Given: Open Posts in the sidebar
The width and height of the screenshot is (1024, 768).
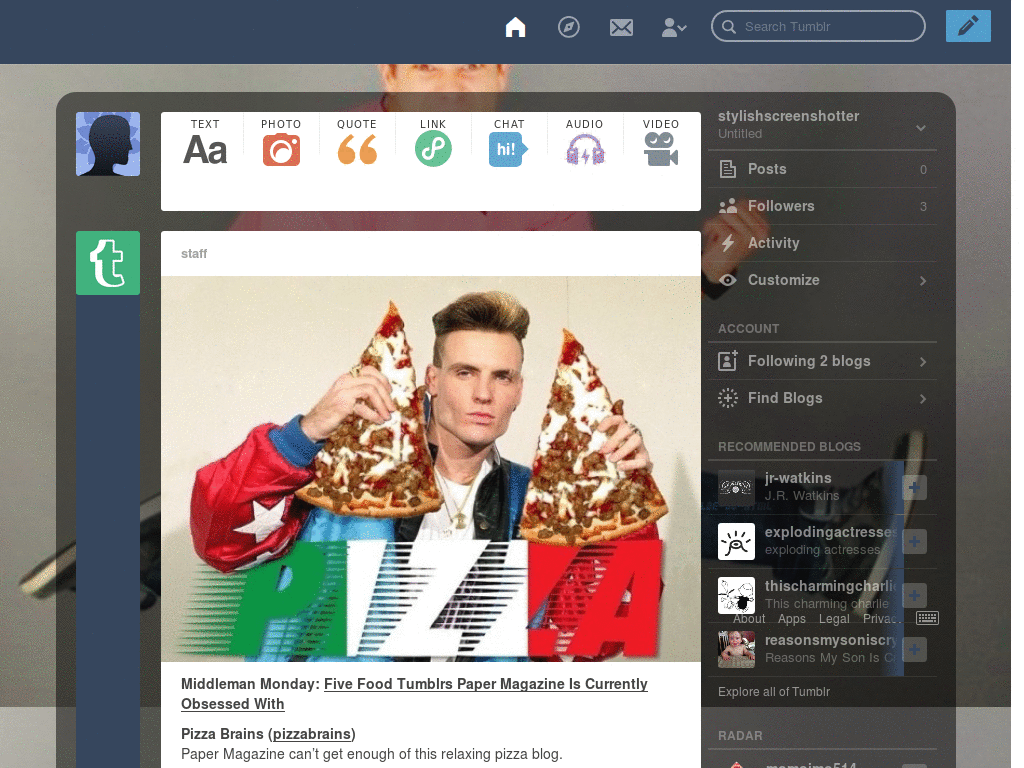Looking at the screenshot, I should pos(822,169).
